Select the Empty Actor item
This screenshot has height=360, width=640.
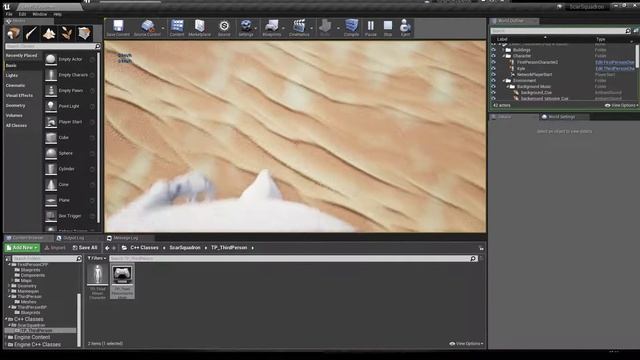[69, 59]
